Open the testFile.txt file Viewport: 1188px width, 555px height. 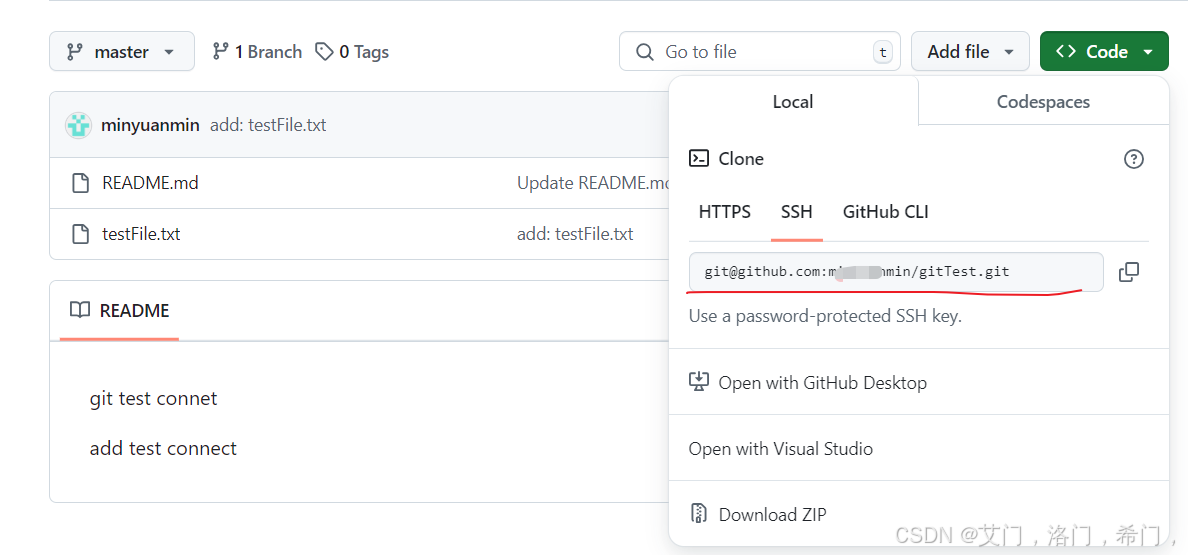141,234
